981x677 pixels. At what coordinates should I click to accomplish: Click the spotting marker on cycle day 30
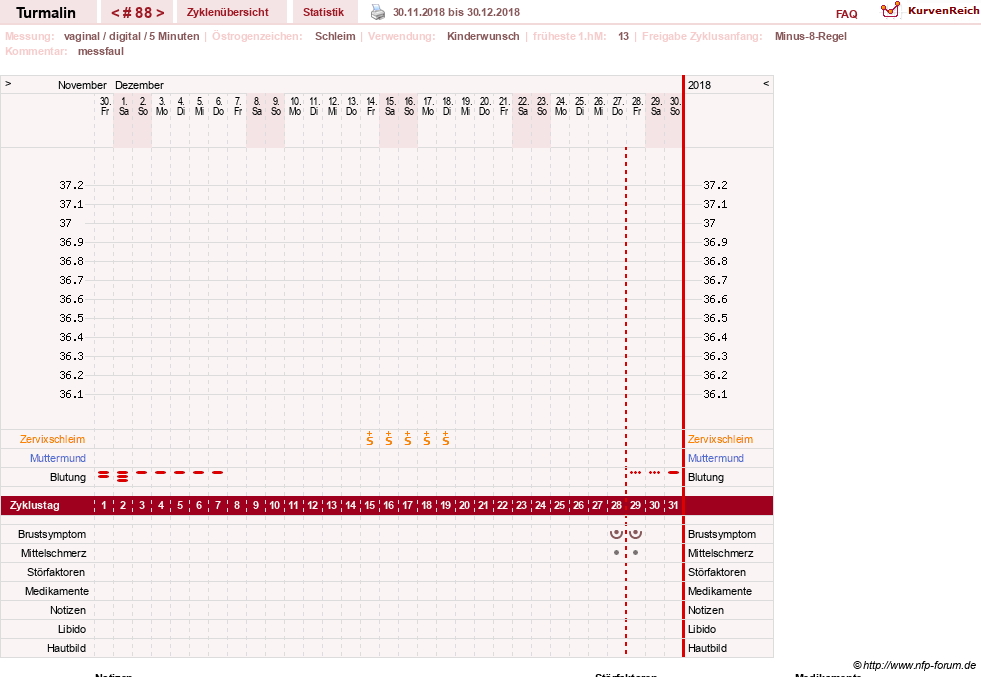tap(654, 472)
